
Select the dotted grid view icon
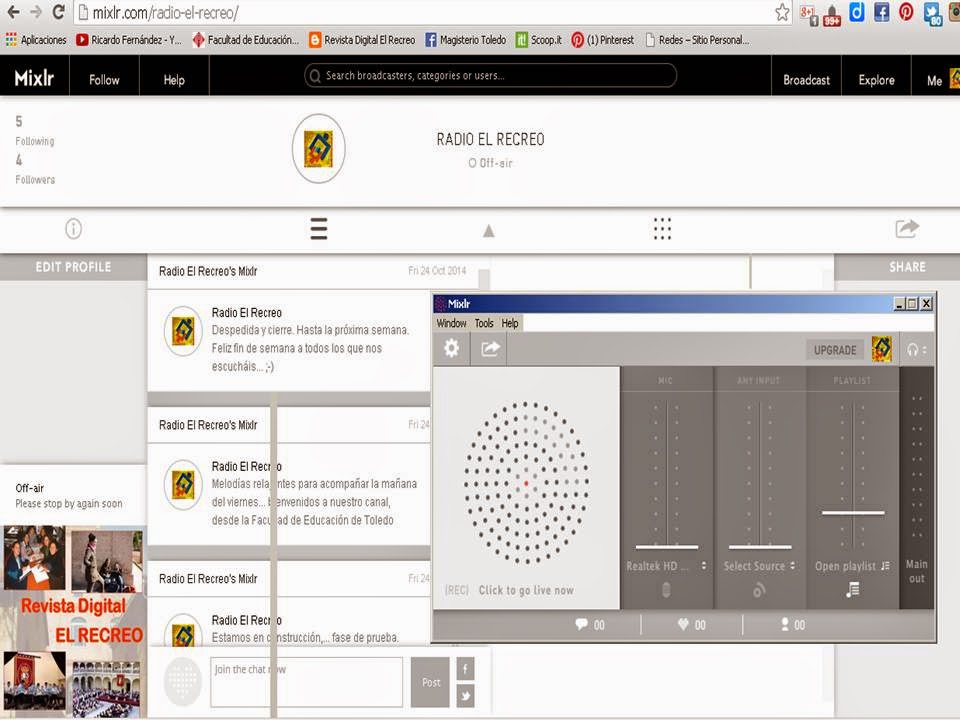coord(662,229)
